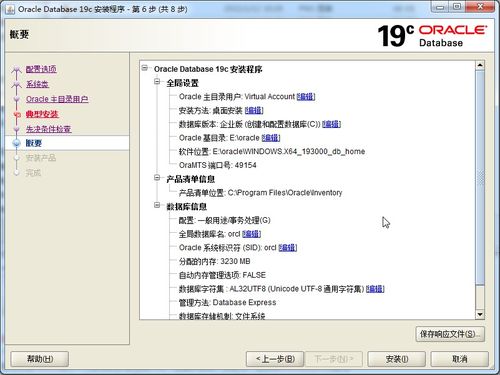Collapse the 产品清单信息 section
The image size is (500, 375).
[157, 178]
